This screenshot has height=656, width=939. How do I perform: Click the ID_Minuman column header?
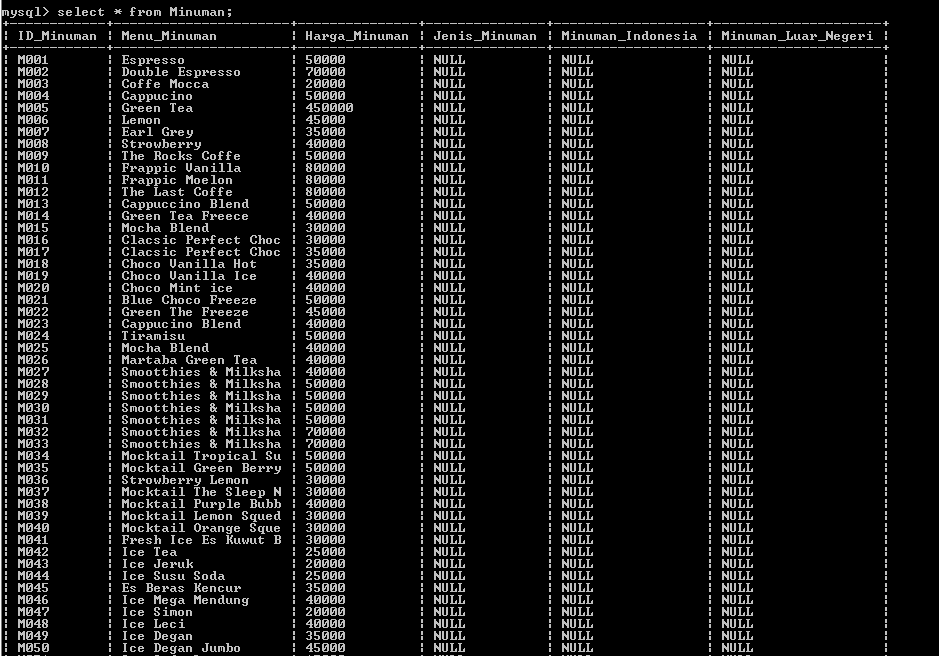pyautogui.click(x=57, y=36)
